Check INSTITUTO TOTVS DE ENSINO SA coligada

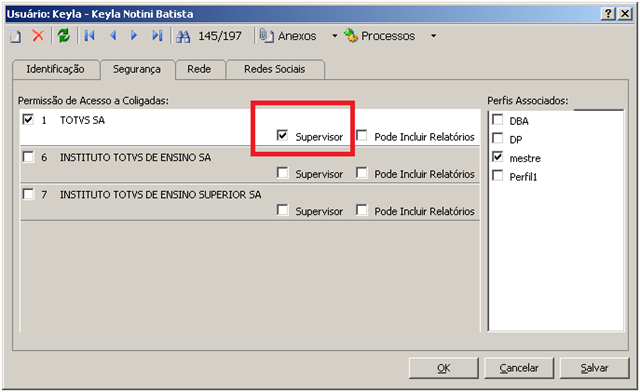pos(28,157)
